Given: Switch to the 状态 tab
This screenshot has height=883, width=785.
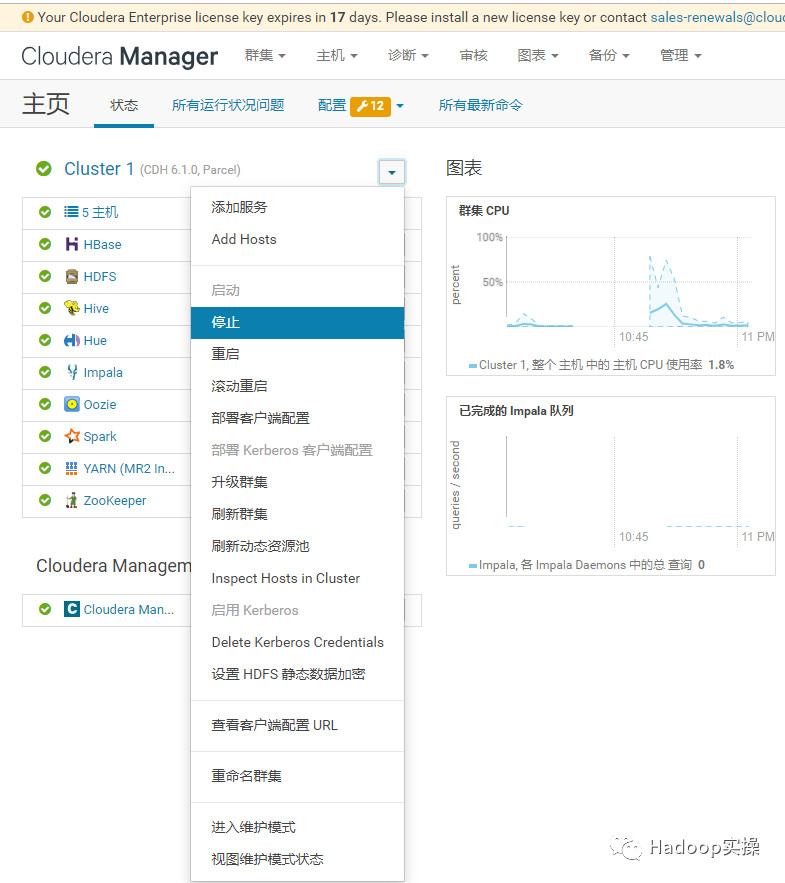Looking at the screenshot, I should coord(124,105).
